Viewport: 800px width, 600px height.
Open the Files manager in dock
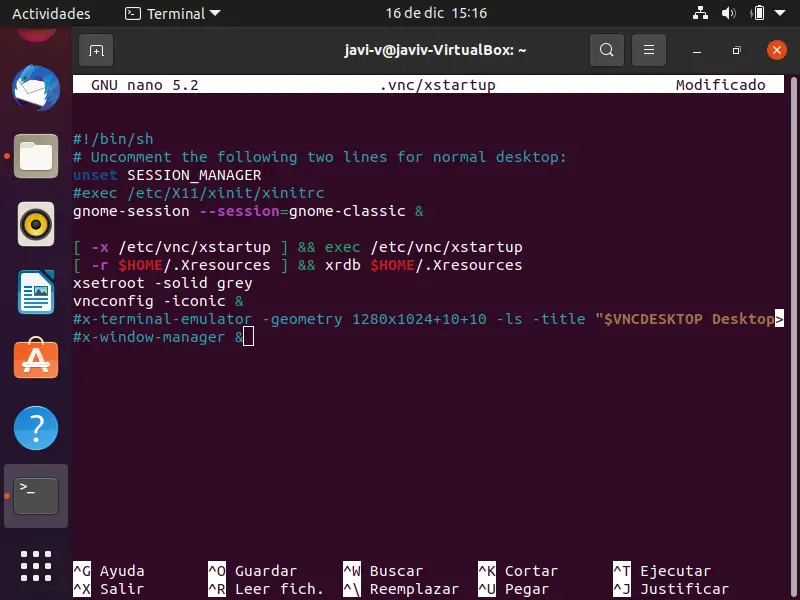coord(35,156)
